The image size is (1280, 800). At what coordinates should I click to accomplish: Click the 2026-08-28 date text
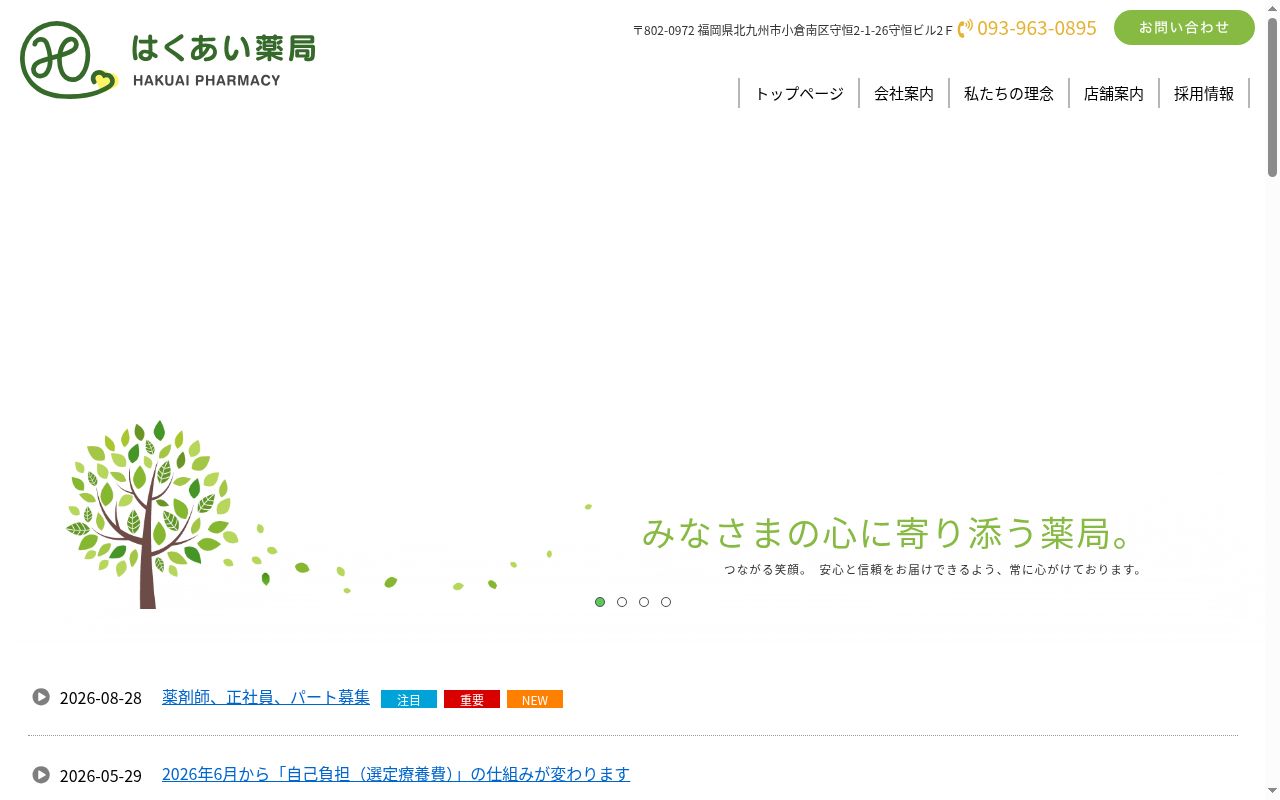pyautogui.click(x=101, y=698)
